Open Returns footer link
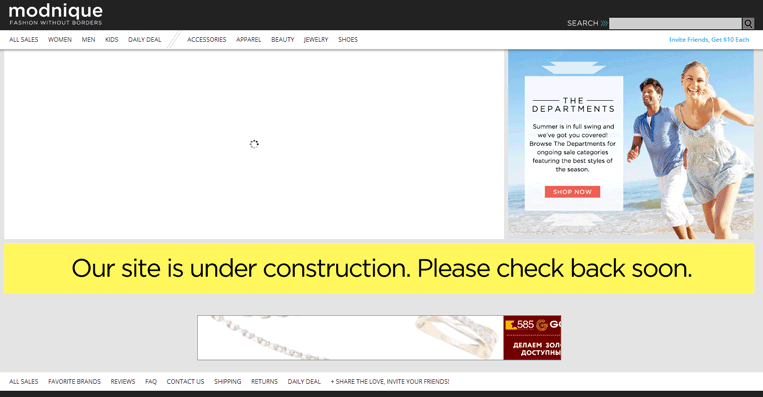Image resolution: width=763 pixels, height=397 pixels. 264,382
